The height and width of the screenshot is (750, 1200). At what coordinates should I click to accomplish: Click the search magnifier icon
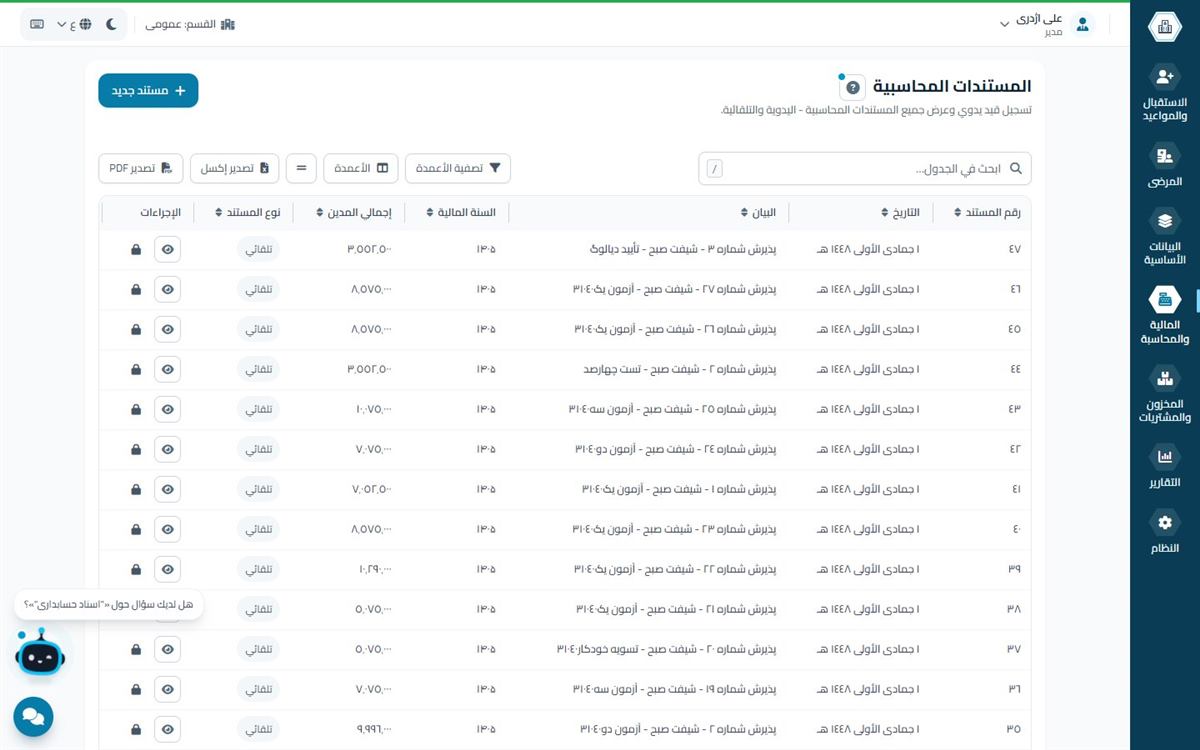point(1015,169)
